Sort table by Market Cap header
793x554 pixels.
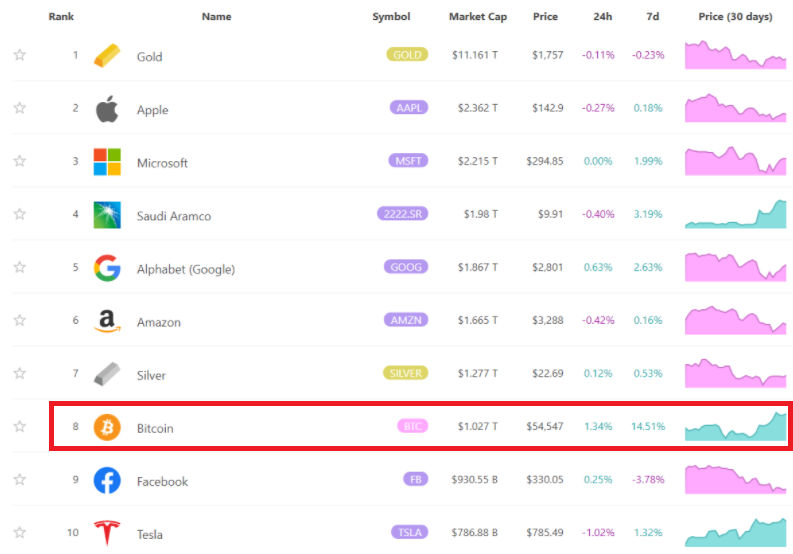(478, 17)
